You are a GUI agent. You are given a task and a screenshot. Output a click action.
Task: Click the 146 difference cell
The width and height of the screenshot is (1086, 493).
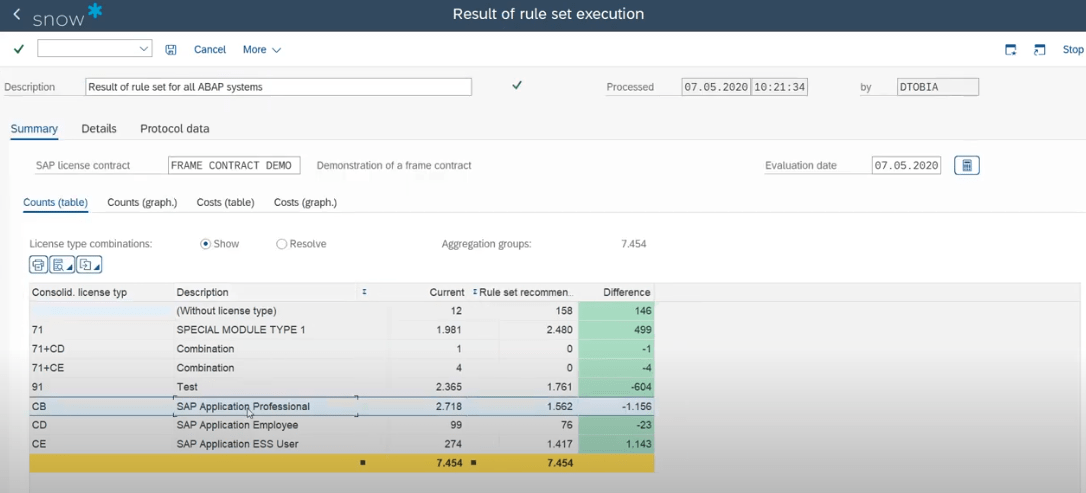point(616,311)
